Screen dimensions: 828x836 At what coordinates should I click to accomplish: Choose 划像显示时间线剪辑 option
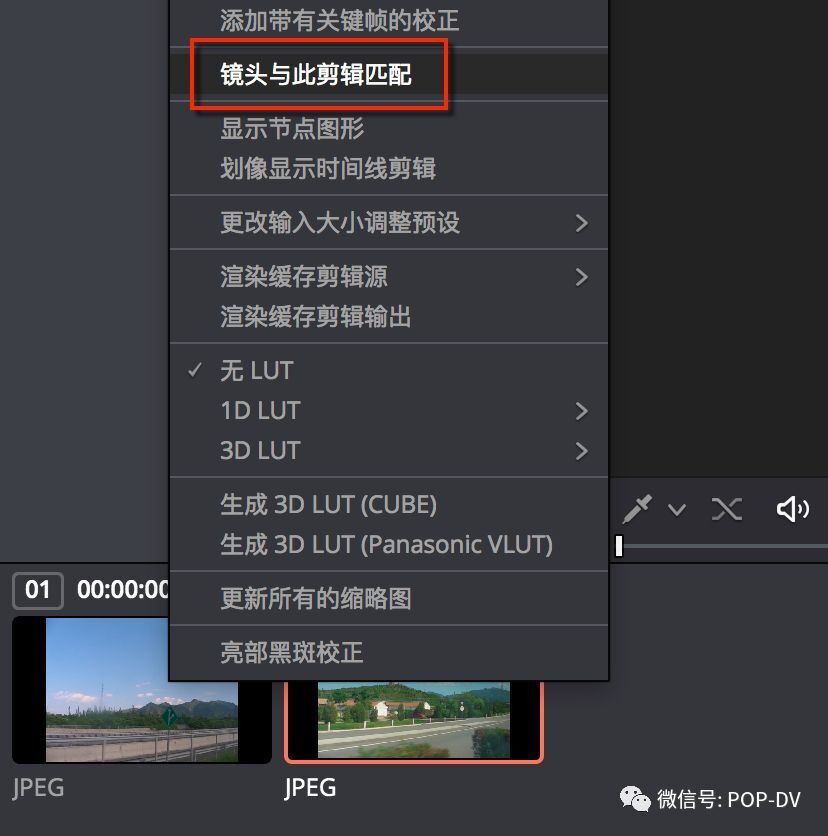coord(389,168)
